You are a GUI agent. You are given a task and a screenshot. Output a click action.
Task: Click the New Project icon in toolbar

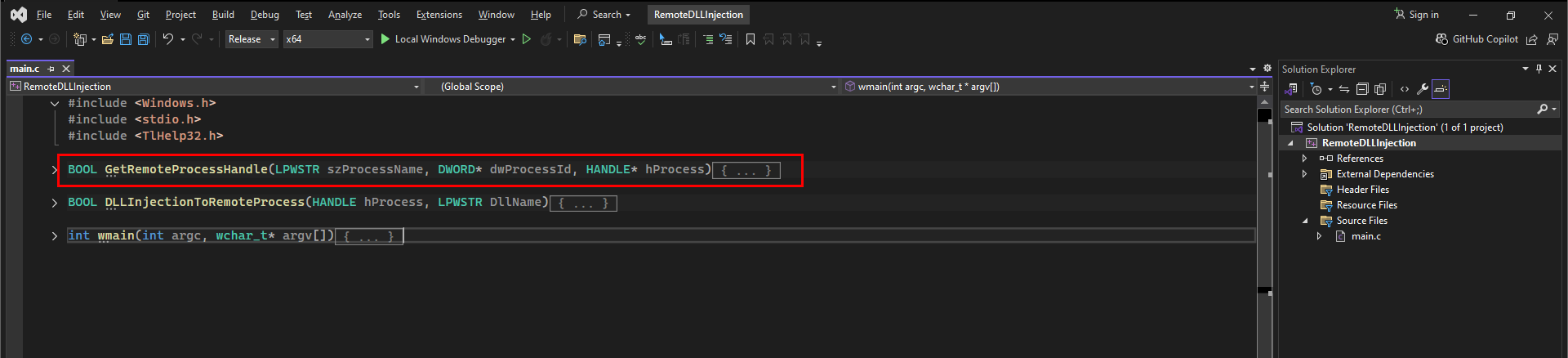[x=80, y=39]
